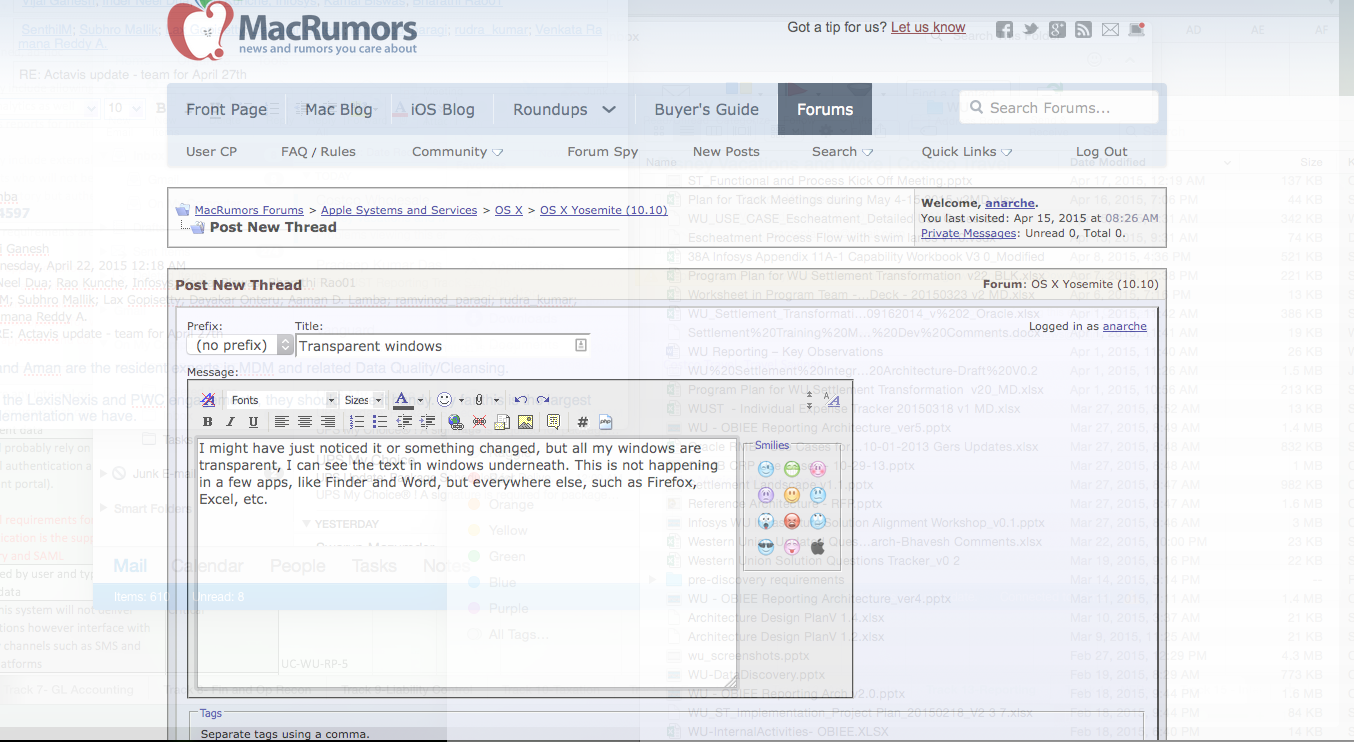Open the Private Messages link
Image resolution: width=1354 pixels, height=742 pixels.
point(968,233)
